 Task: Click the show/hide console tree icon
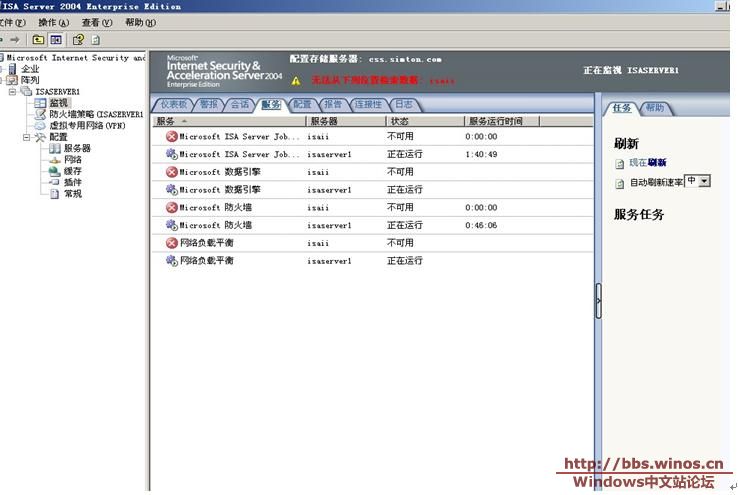(x=56, y=40)
